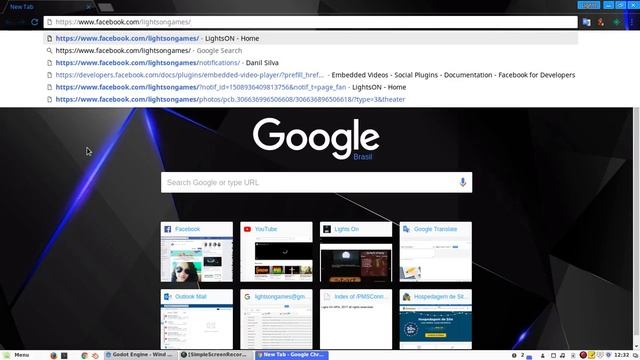
Task: Select the notifications suggestion titled Danil Silva
Action: (311, 63)
